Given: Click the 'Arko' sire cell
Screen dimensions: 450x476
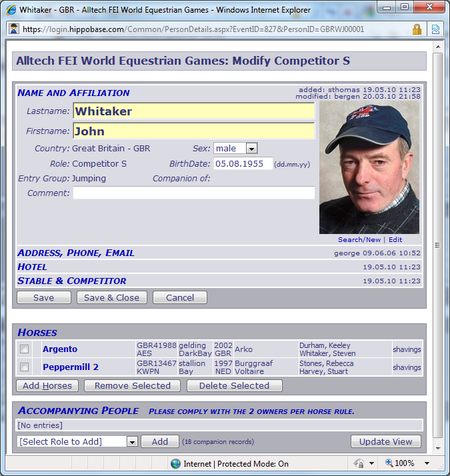Looking at the screenshot, I should pos(243,349).
